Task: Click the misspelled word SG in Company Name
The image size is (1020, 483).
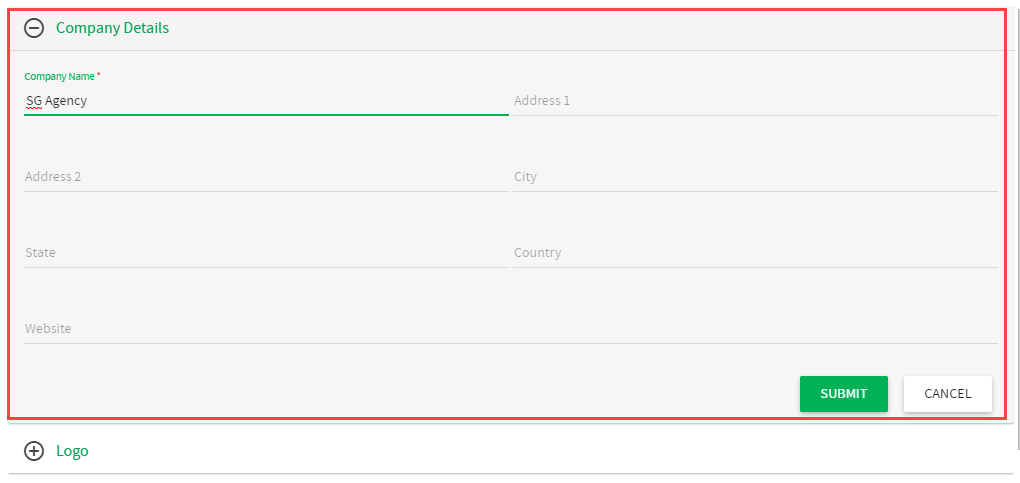Action: pyautogui.click(x=34, y=101)
